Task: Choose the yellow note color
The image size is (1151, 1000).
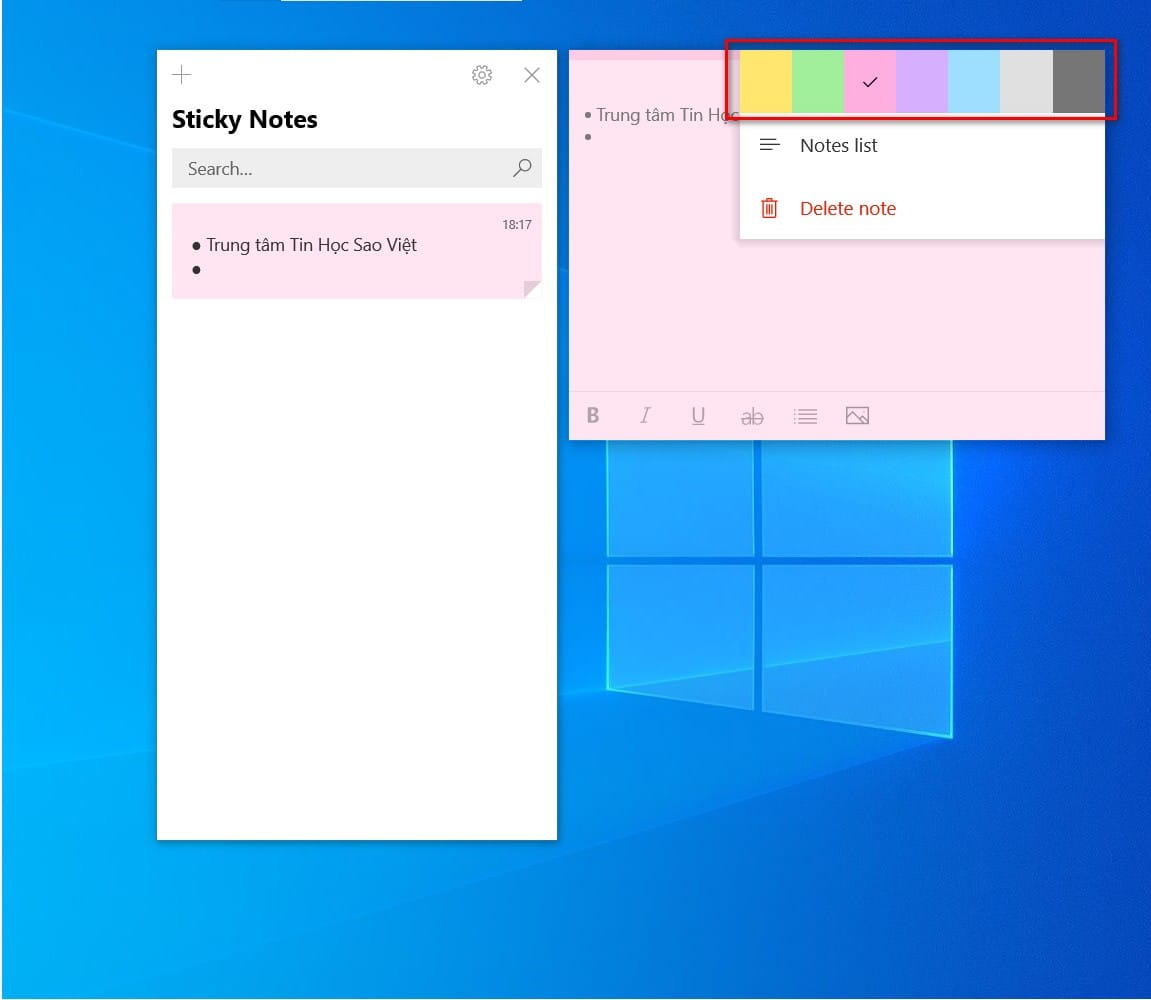Action: tap(766, 81)
